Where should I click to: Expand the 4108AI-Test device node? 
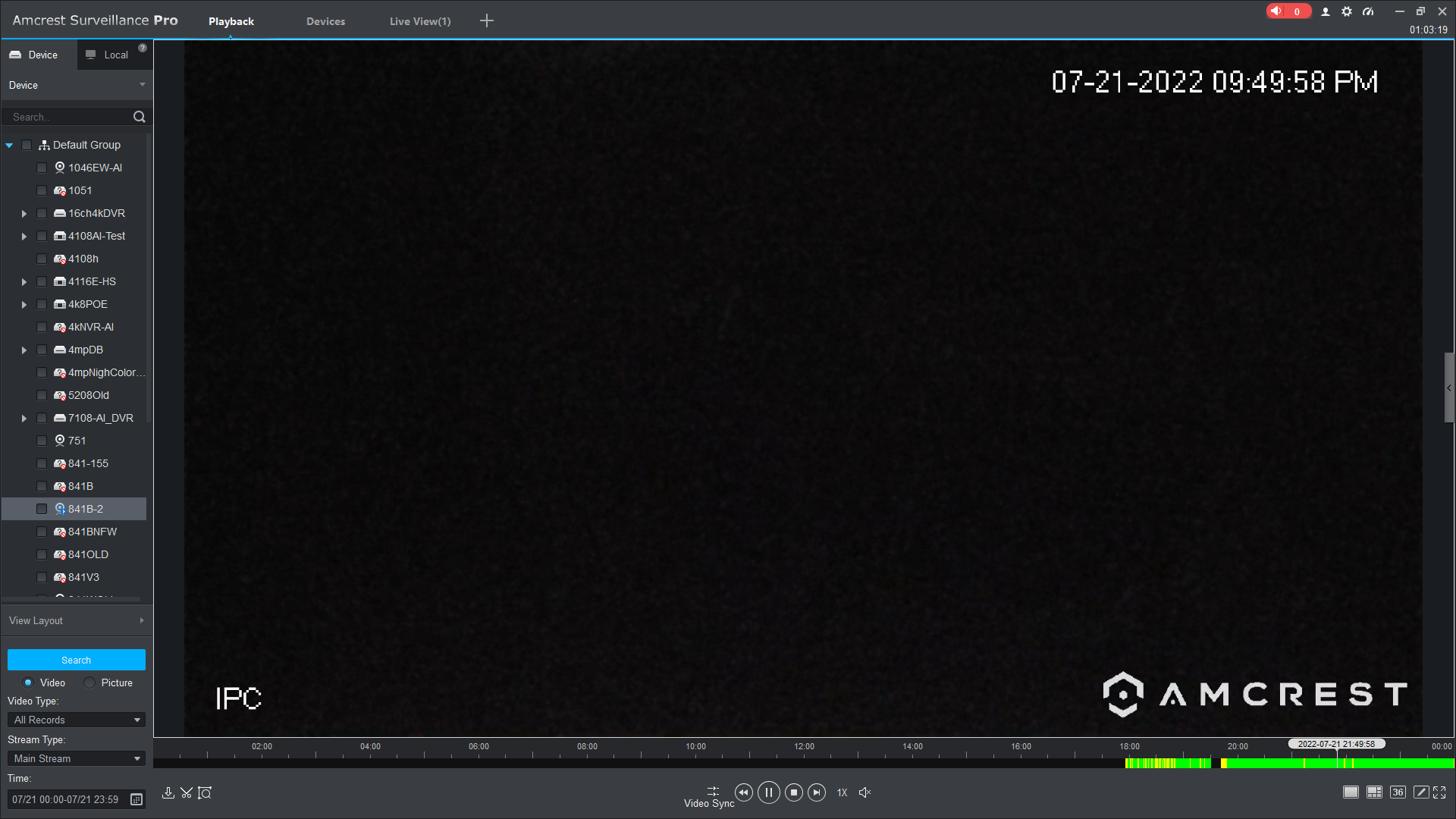pyautogui.click(x=24, y=237)
